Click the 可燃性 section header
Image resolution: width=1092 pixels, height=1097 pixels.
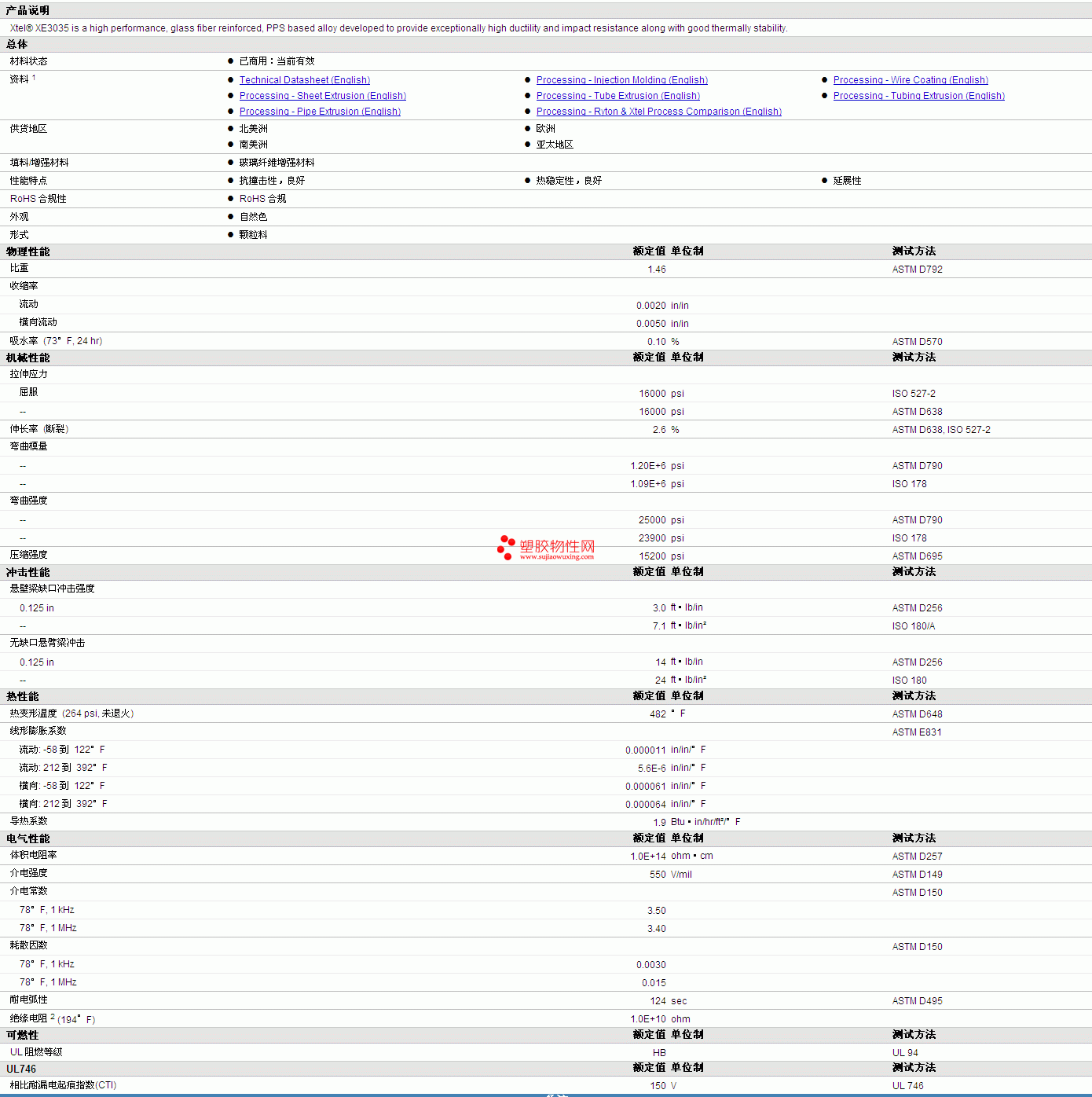(x=23, y=1035)
